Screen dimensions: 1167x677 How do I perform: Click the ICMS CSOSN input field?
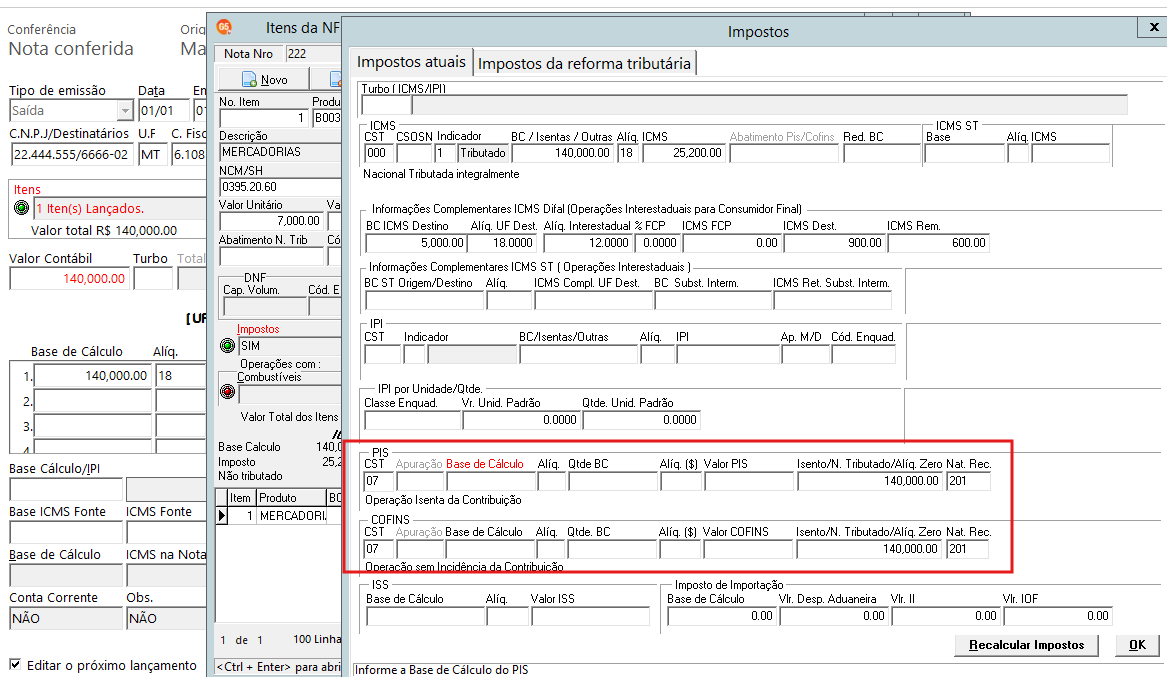click(x=415, y=153)
